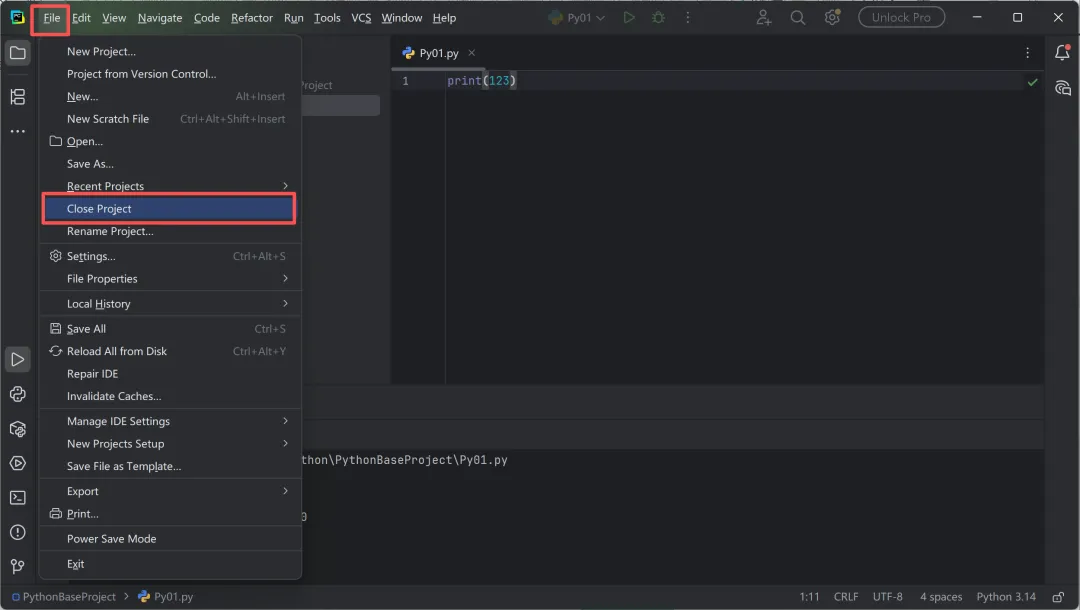Choose Rename Project... entry
The width and height of the screenshot is (1080, 610).
[x=170, y=231]
